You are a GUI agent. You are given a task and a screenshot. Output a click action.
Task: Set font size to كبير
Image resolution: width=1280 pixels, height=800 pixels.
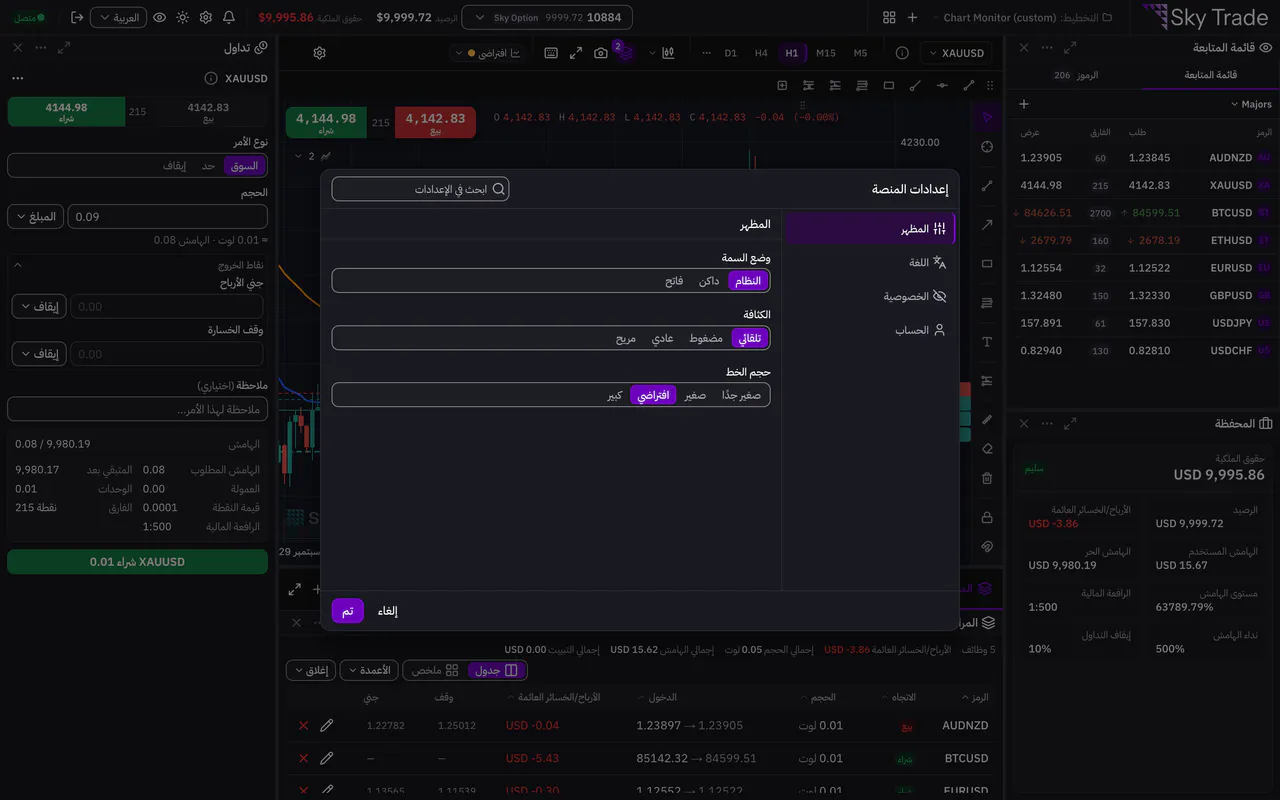point(615,395)
